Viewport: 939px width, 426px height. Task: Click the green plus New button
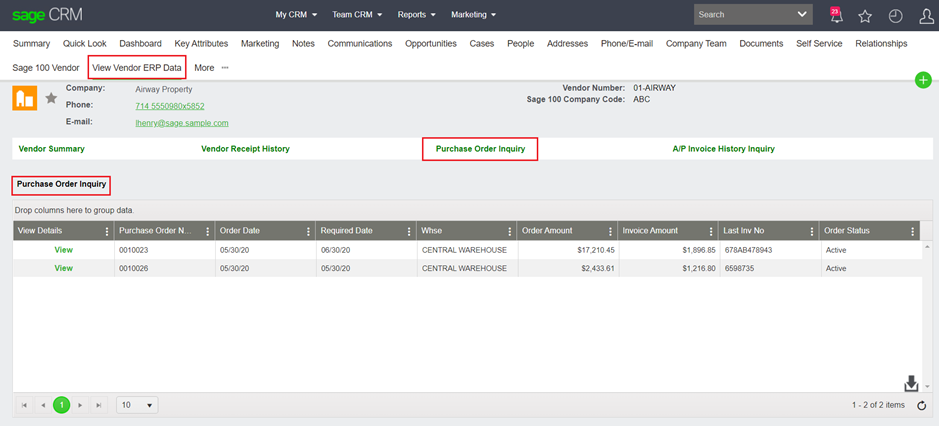point(923,80)
